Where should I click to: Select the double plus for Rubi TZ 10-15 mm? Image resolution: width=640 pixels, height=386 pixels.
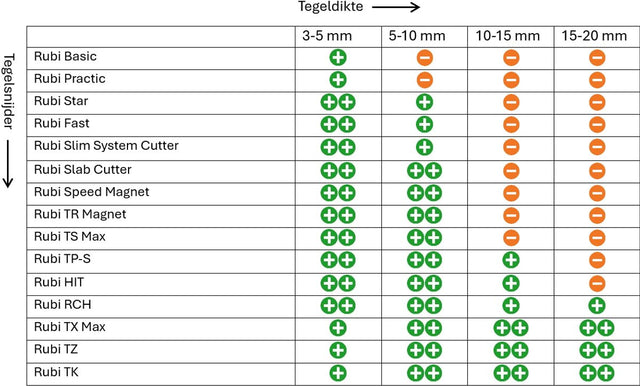point(511,350)
